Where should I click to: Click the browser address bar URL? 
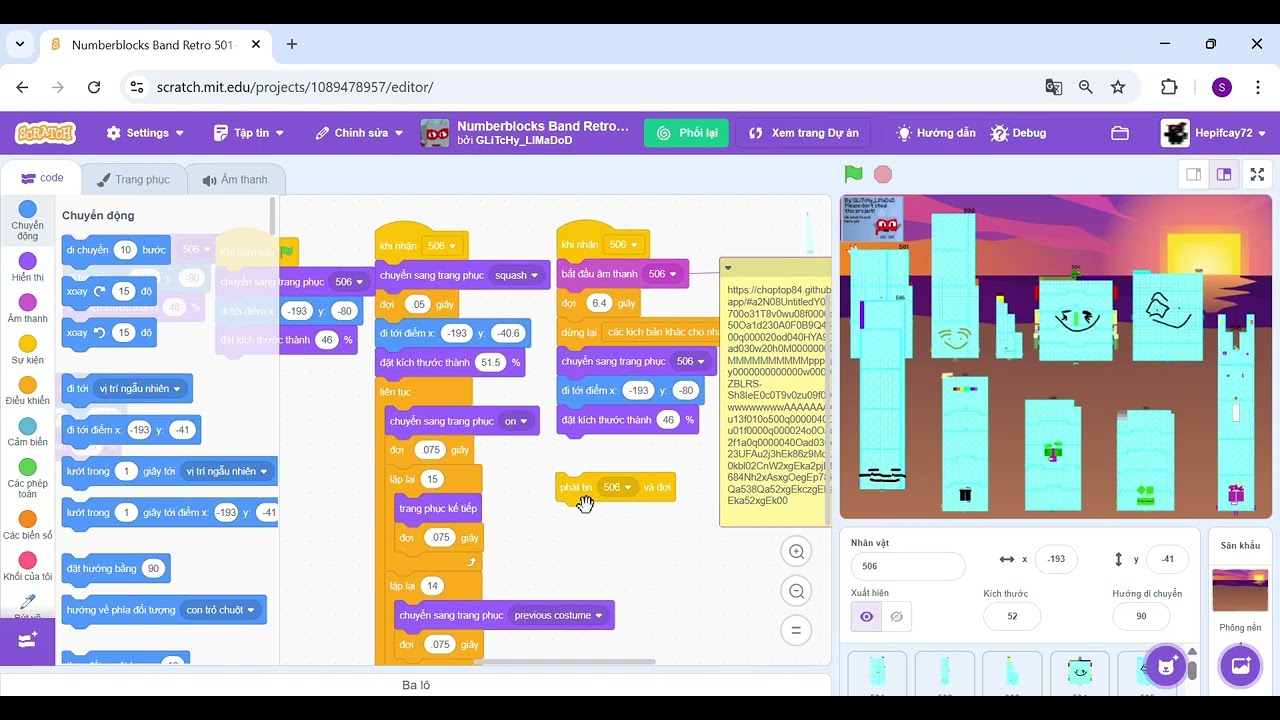pos(295,87)
